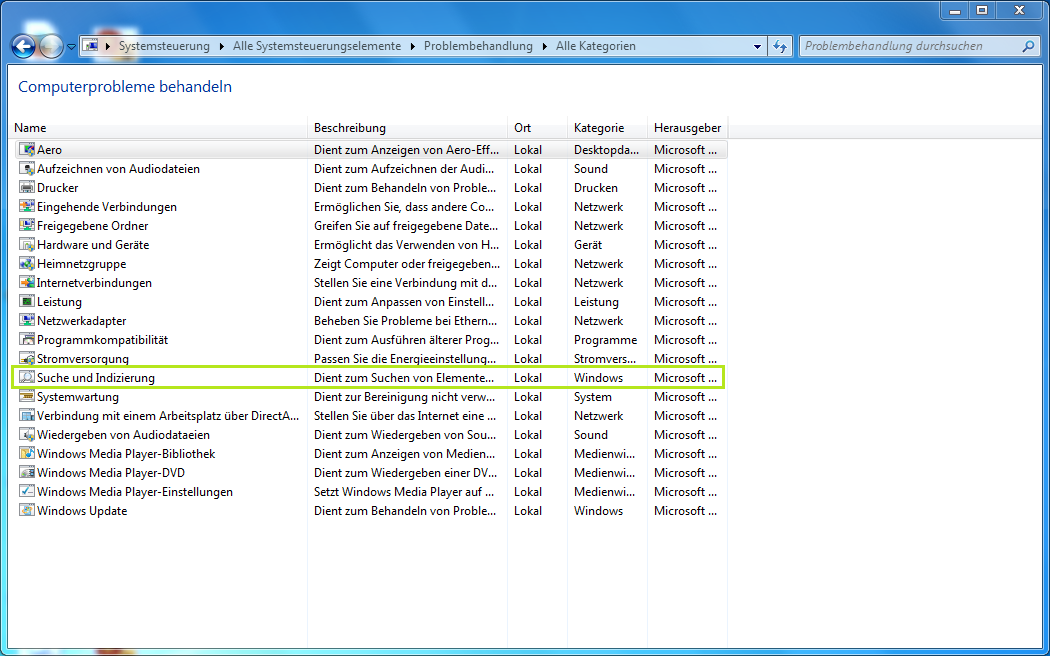
Task: Click the Wiedergeben von Audiodataeien icon
Action: [x=27, y=434]
